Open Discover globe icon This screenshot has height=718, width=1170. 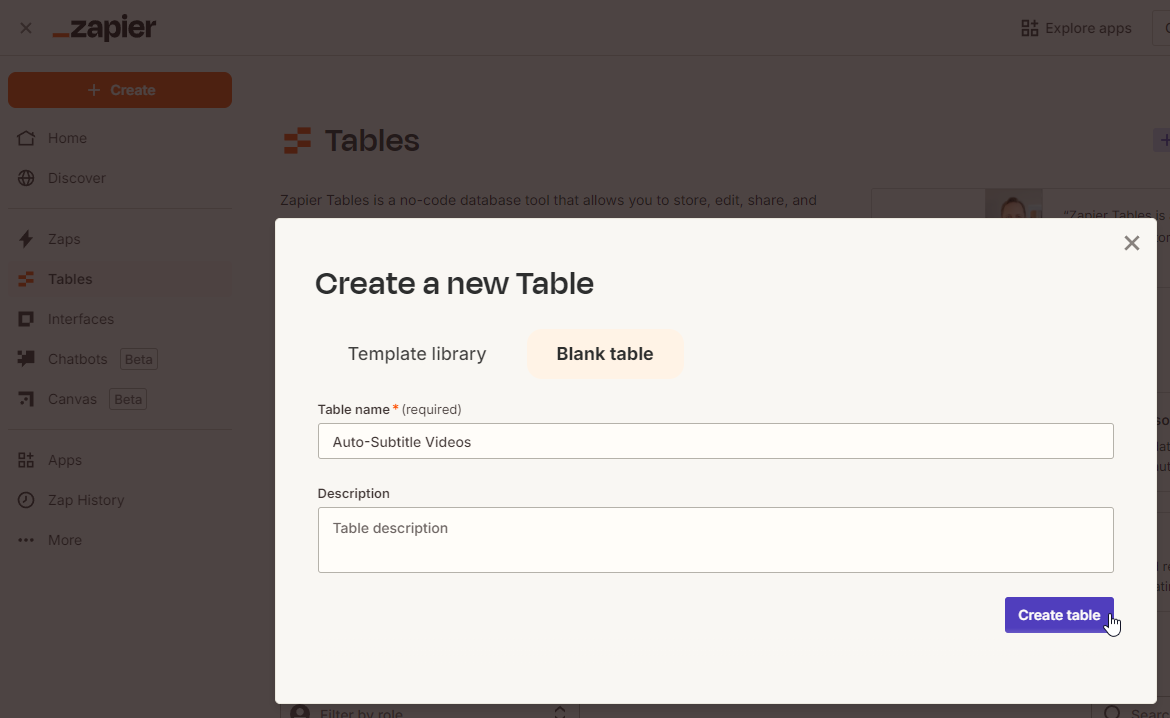tap(27, 178)
